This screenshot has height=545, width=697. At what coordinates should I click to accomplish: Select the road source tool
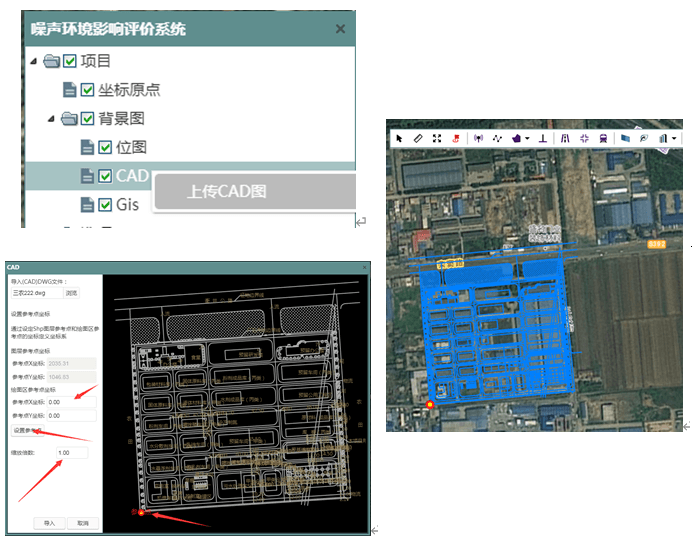click(565, 138)
